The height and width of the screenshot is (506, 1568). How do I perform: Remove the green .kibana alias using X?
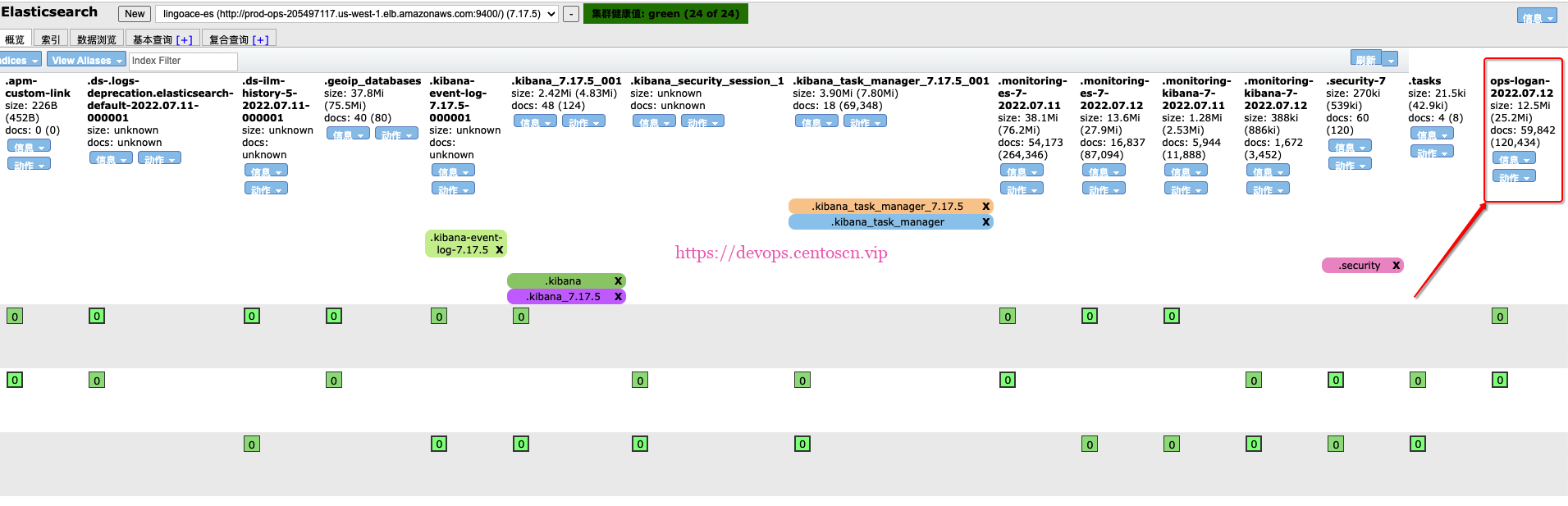coord(618,281)
